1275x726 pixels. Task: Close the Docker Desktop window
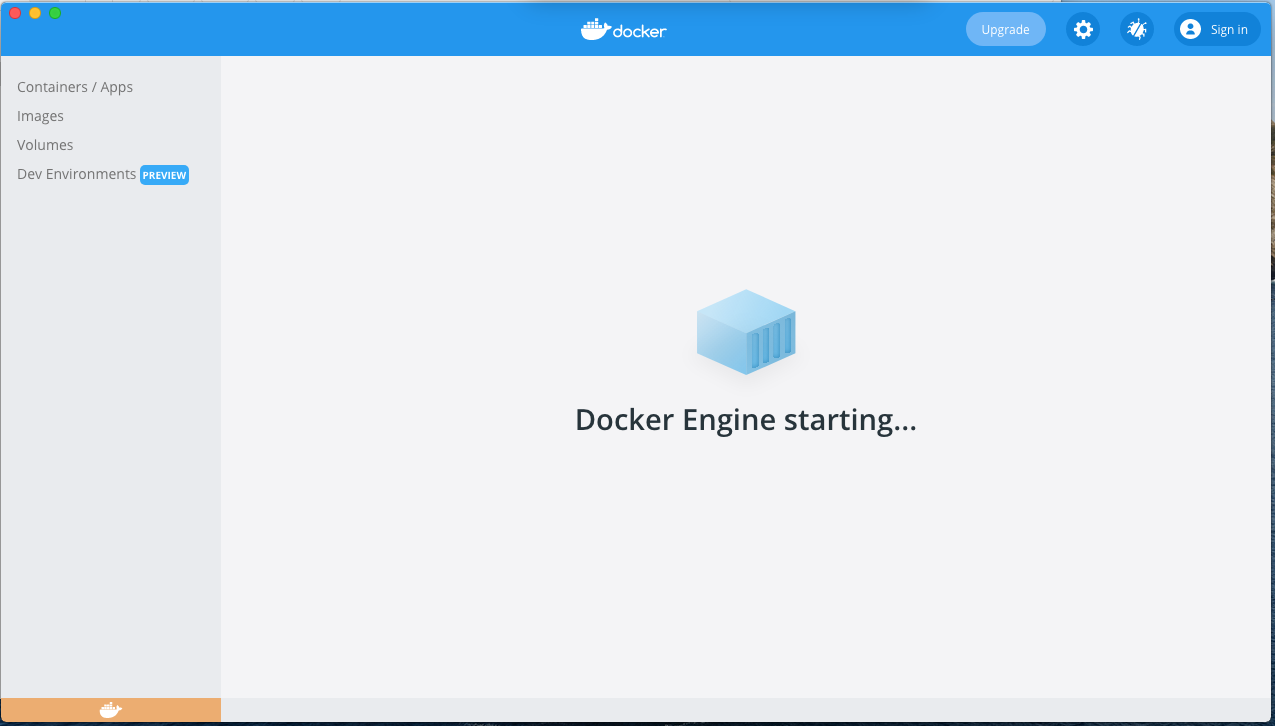[15, 13]
